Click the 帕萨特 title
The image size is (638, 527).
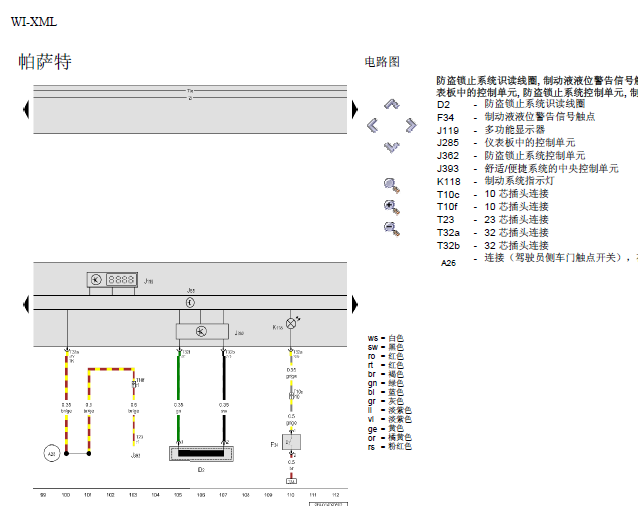tap(45, 62)
